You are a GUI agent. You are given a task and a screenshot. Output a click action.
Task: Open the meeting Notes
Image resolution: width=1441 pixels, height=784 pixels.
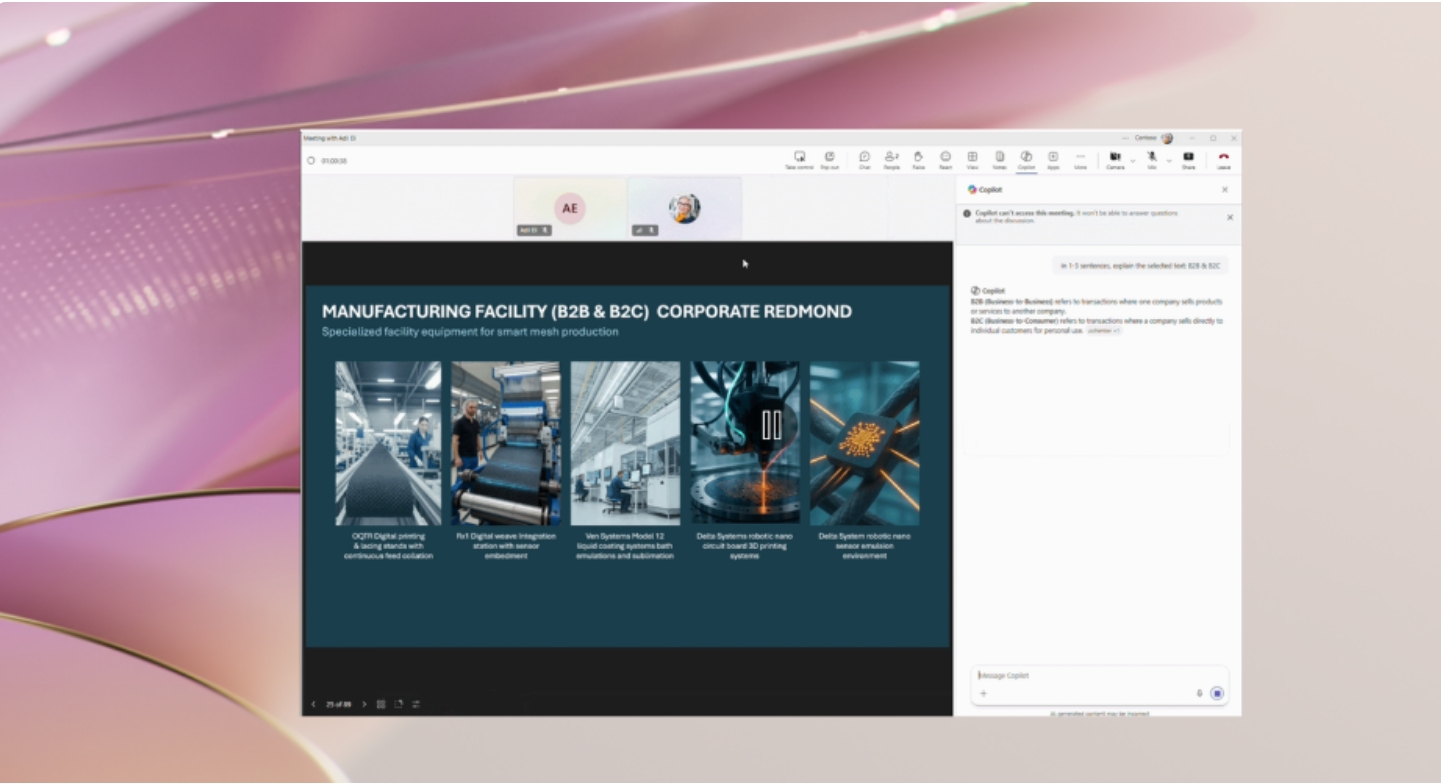pos(999,160)
